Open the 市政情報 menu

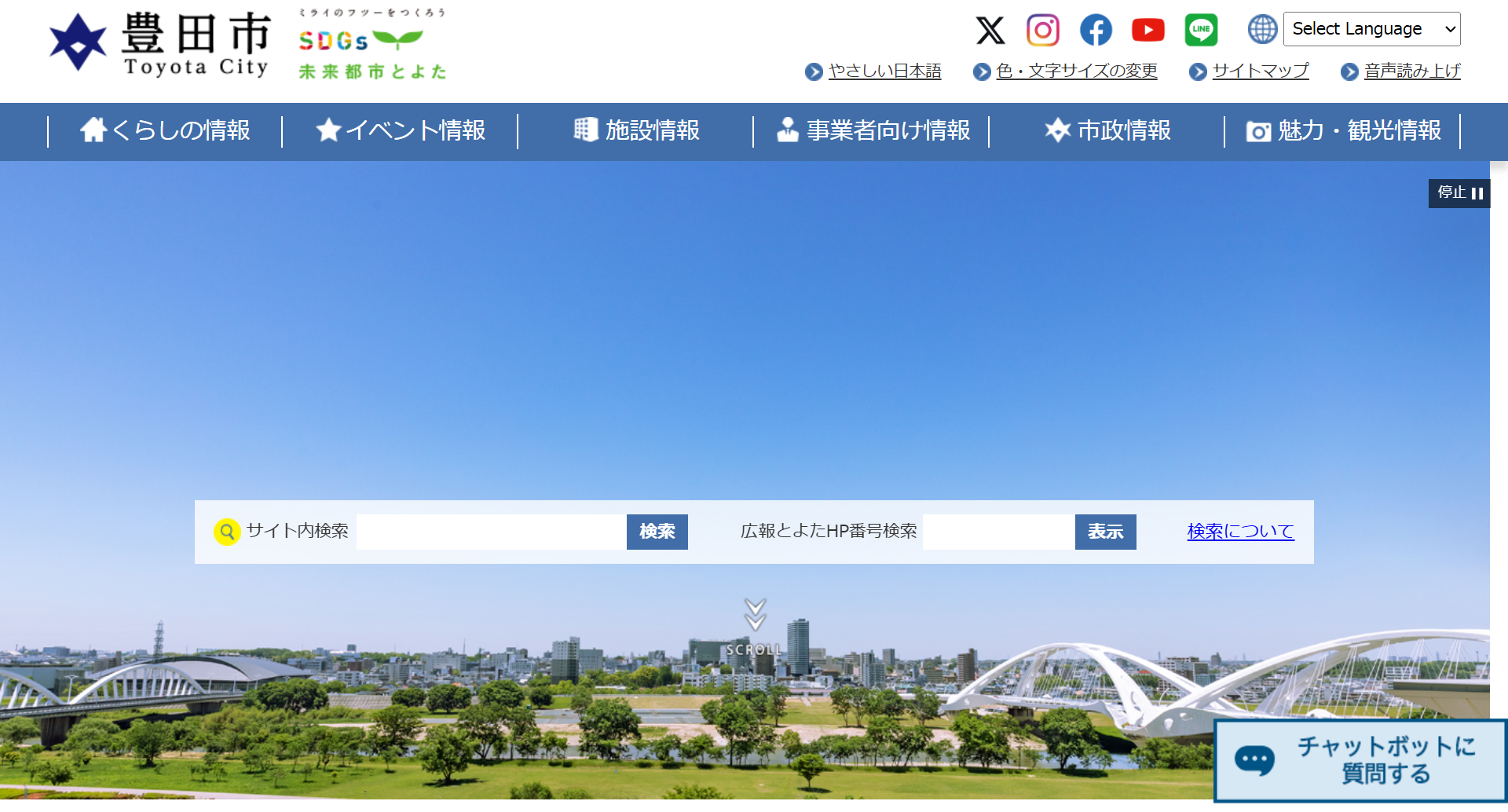coord(1107,130)
